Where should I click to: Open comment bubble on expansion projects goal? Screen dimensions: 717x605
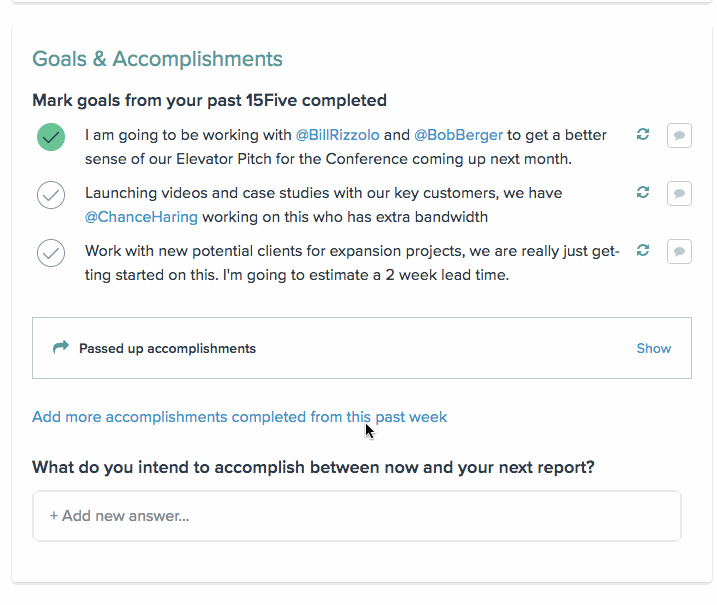679,252
